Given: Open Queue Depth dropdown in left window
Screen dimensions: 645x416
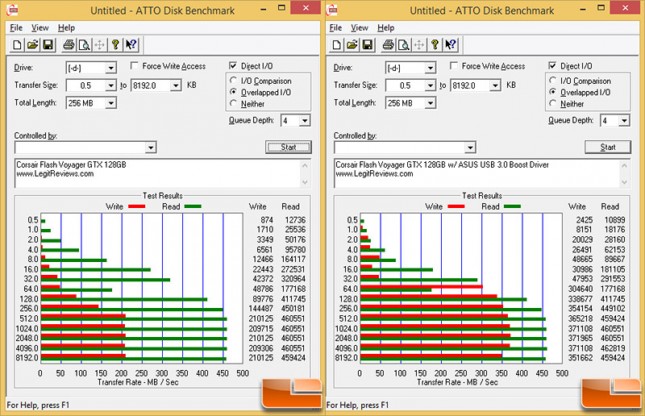Looking at the screenshot, I should pyautogui.click(x=304, y=121).
